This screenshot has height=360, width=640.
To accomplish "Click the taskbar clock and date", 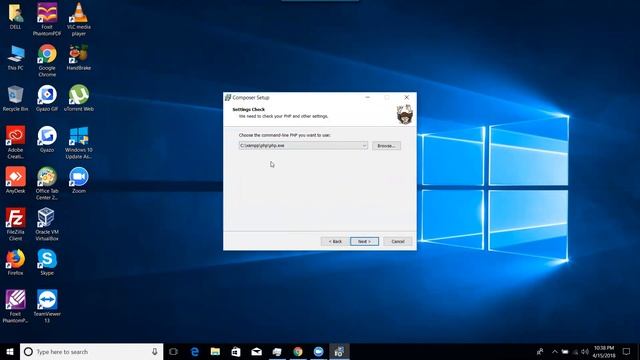I will [604, 351].
